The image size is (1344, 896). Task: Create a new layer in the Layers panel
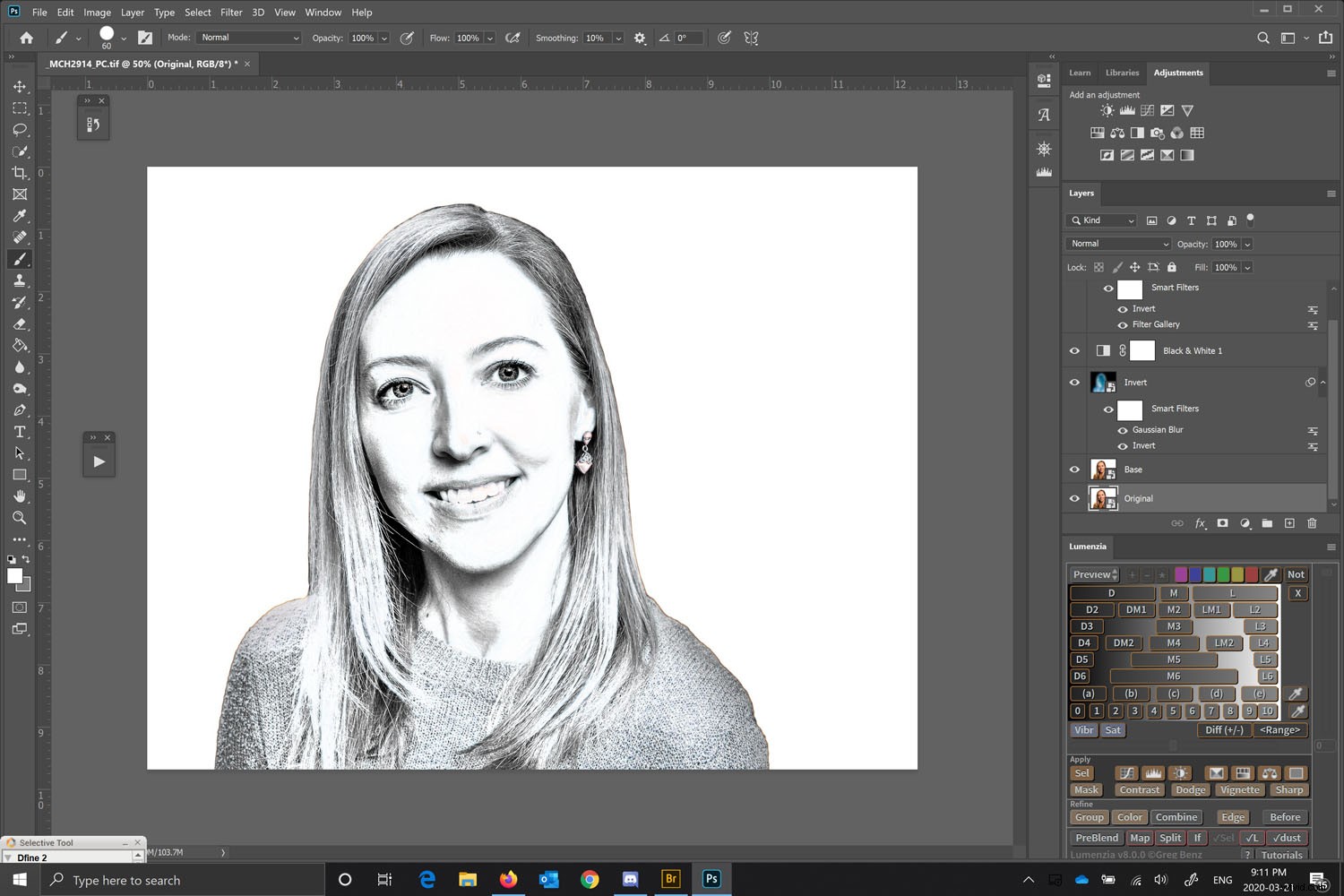(1289, 523)
